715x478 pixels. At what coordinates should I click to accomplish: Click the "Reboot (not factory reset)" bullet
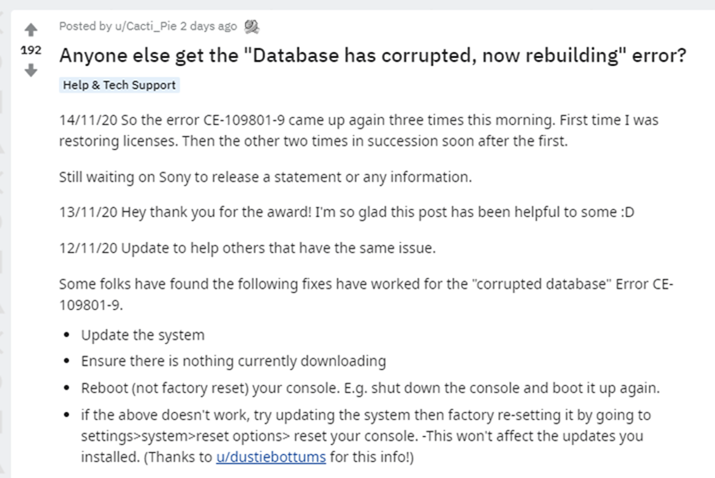370,388
